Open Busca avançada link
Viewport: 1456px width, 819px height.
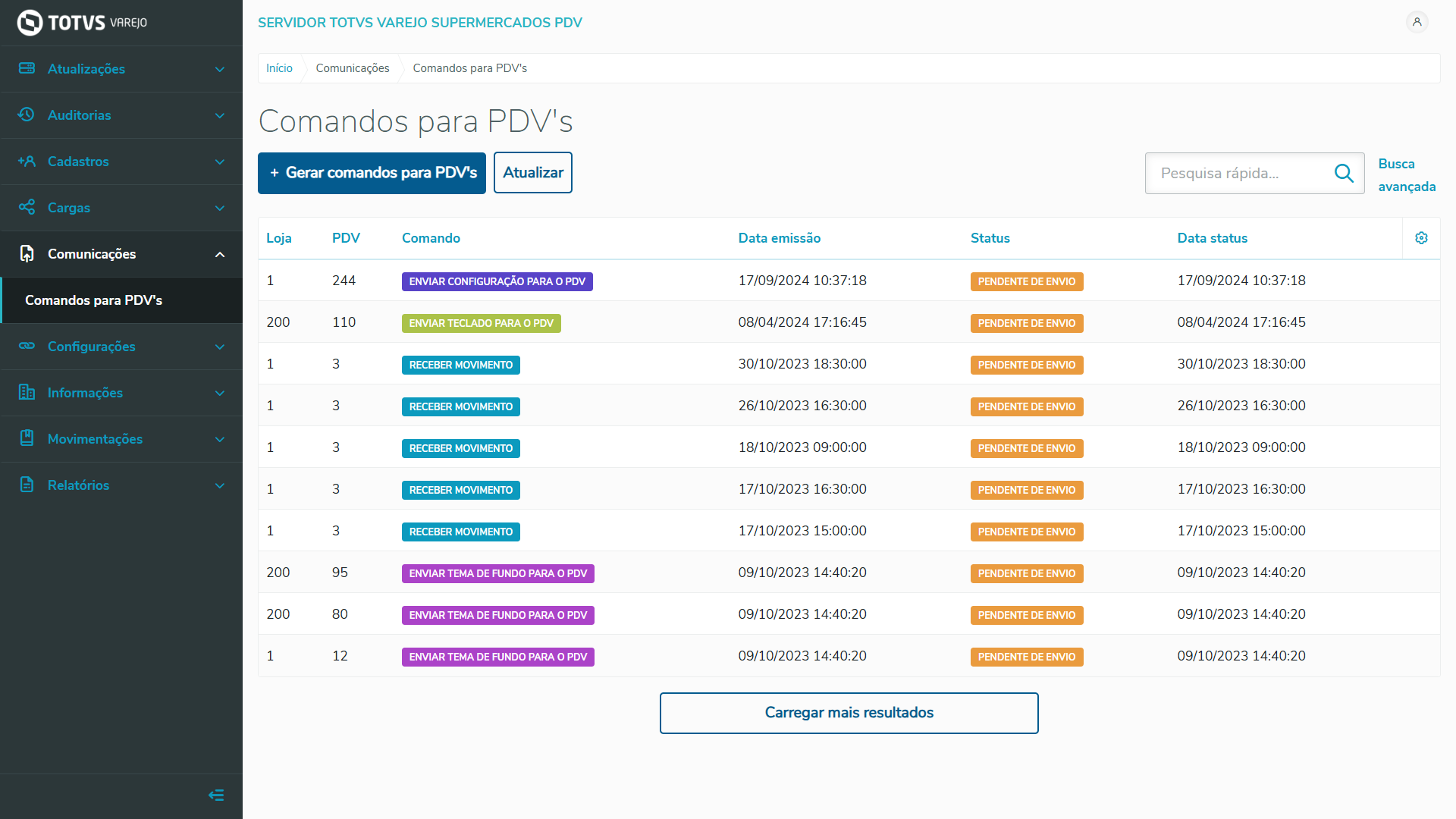coord(1406,175)
